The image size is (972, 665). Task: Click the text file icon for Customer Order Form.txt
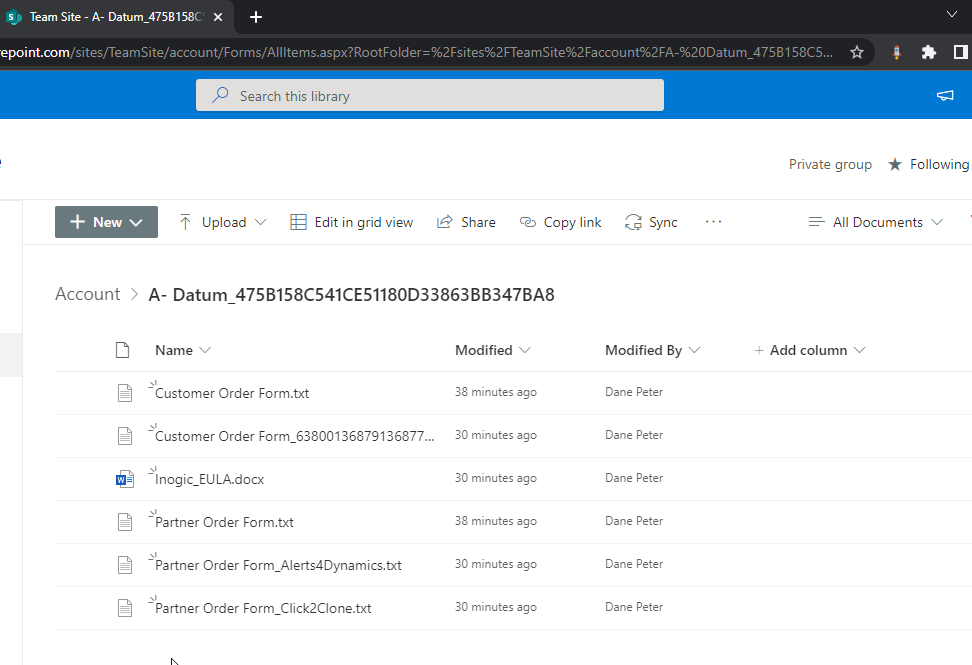tap(125, 393)
